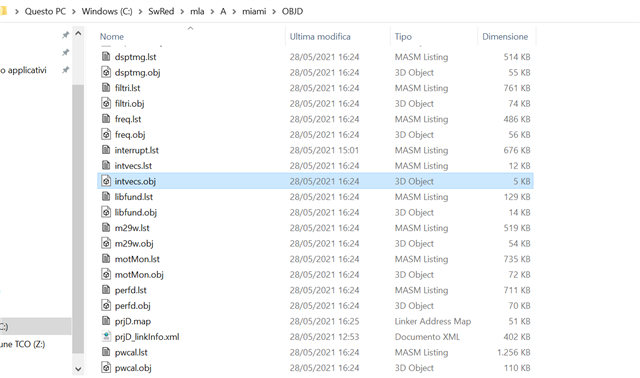The image size is (640, 378).
Task: Click the intvecs.lst file icon
Action: pos(106,165)
